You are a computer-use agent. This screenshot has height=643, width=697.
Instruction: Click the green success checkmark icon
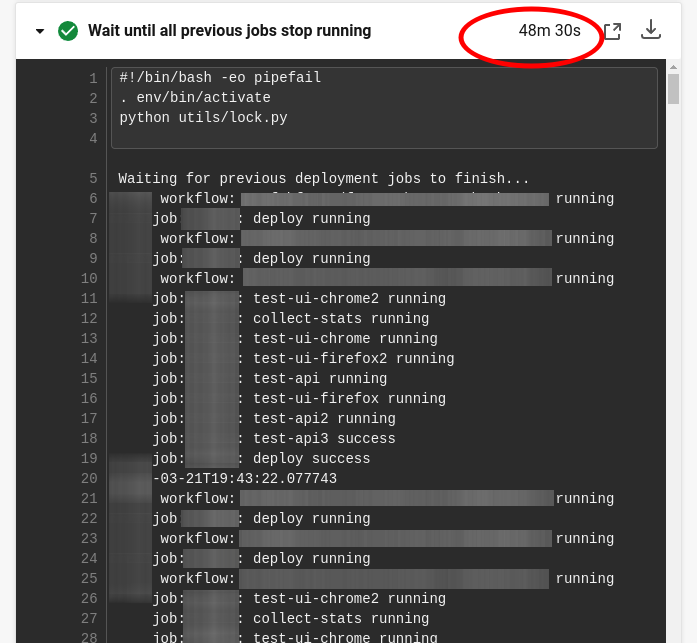(x=68, y=31)
